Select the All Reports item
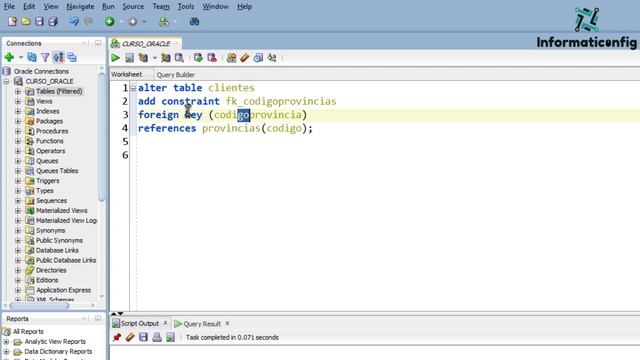640x360 pixels. point(28,331)
